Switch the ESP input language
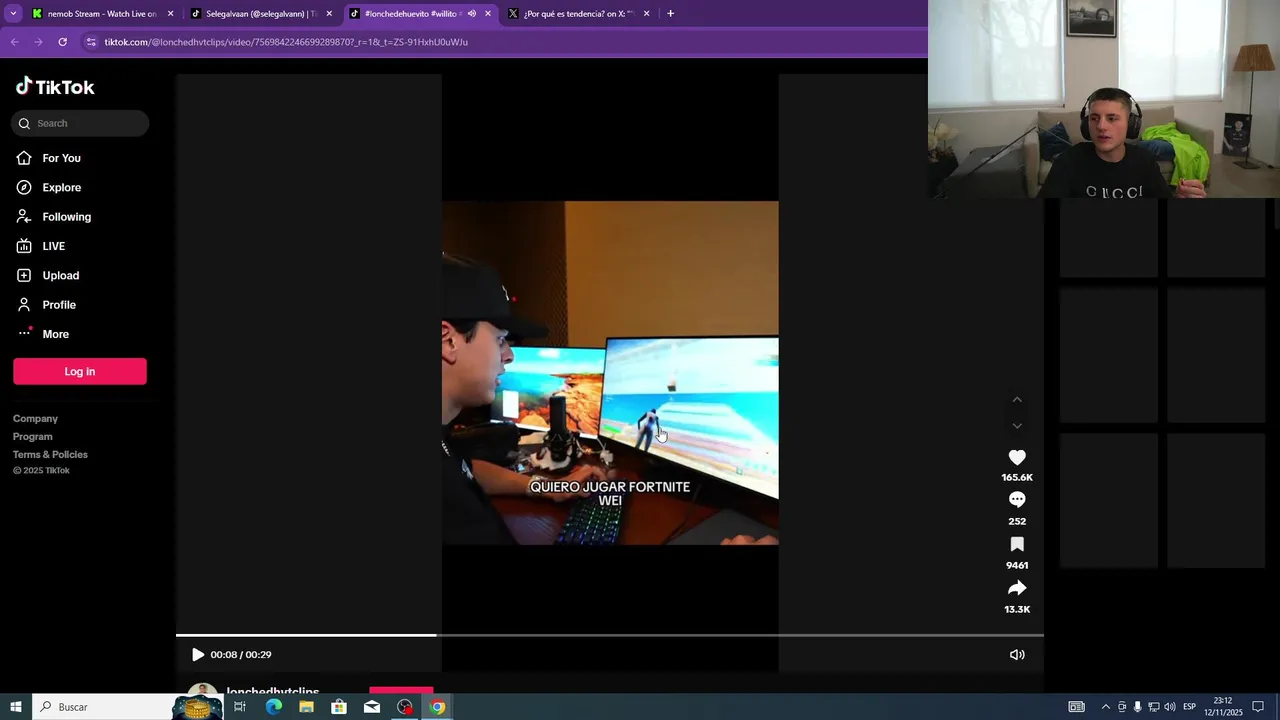1280x720 pixels. click(1189, 707)
